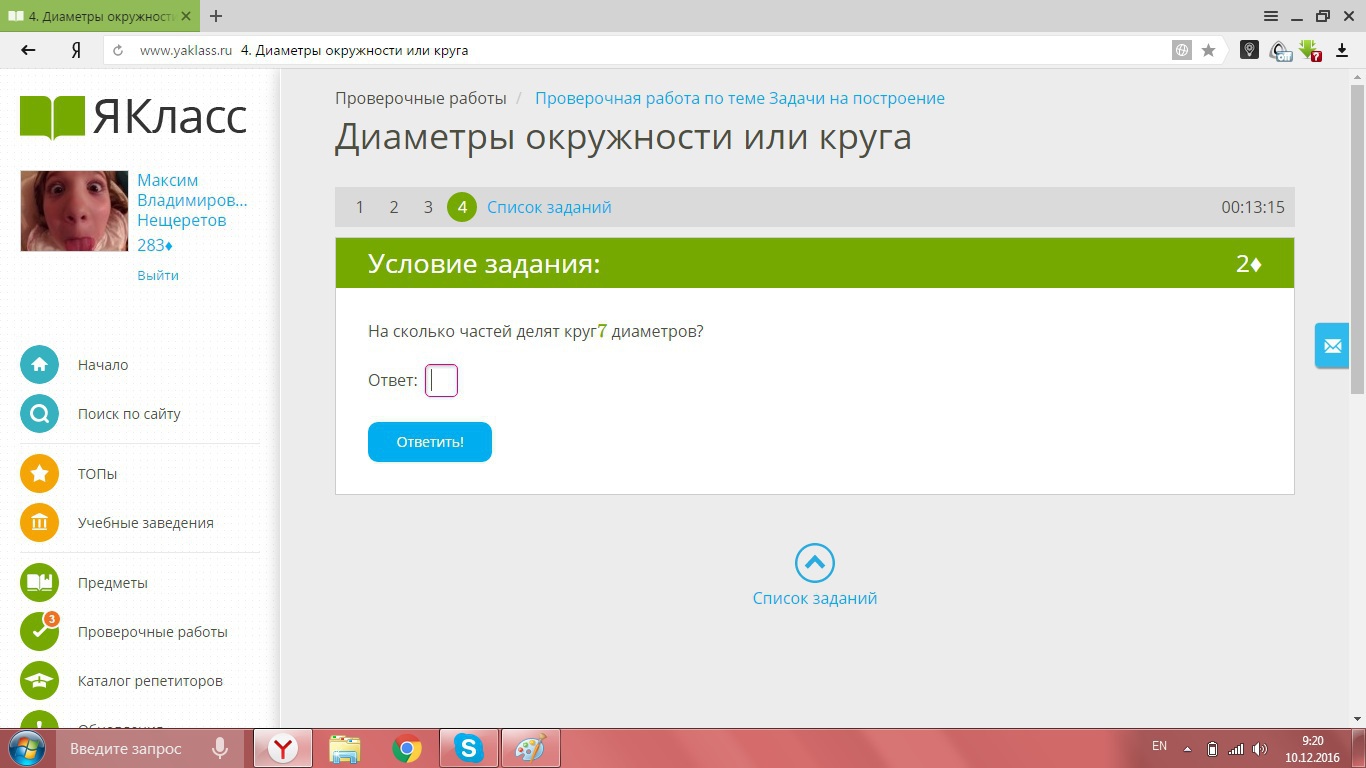Click the question text На сколько частей
The image size is (1366, 768).
pos(536,331)
